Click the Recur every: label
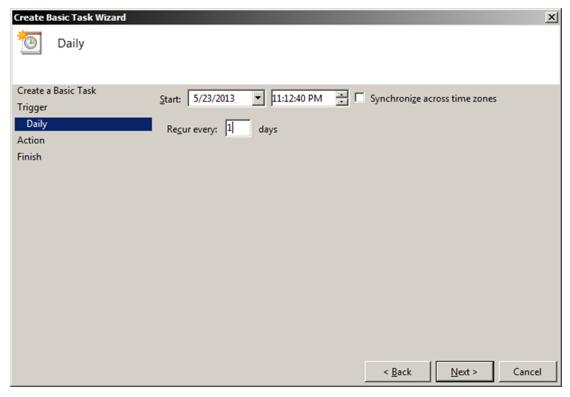Image resolution: width=570 pixels, height=397 pixels. pyautogui.click(x=192, y=129)
